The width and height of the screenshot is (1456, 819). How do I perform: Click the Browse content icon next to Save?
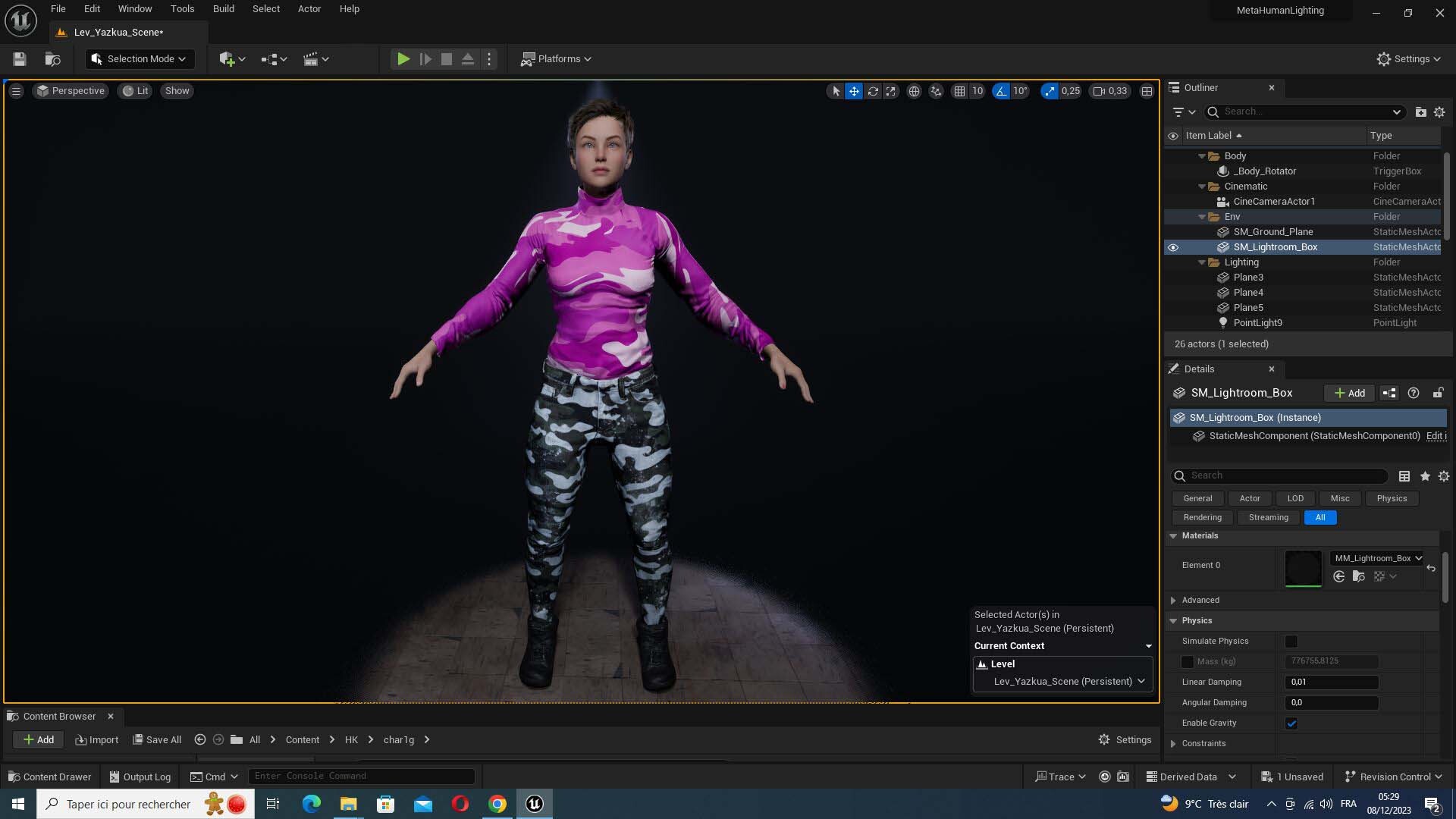[52, 59]
